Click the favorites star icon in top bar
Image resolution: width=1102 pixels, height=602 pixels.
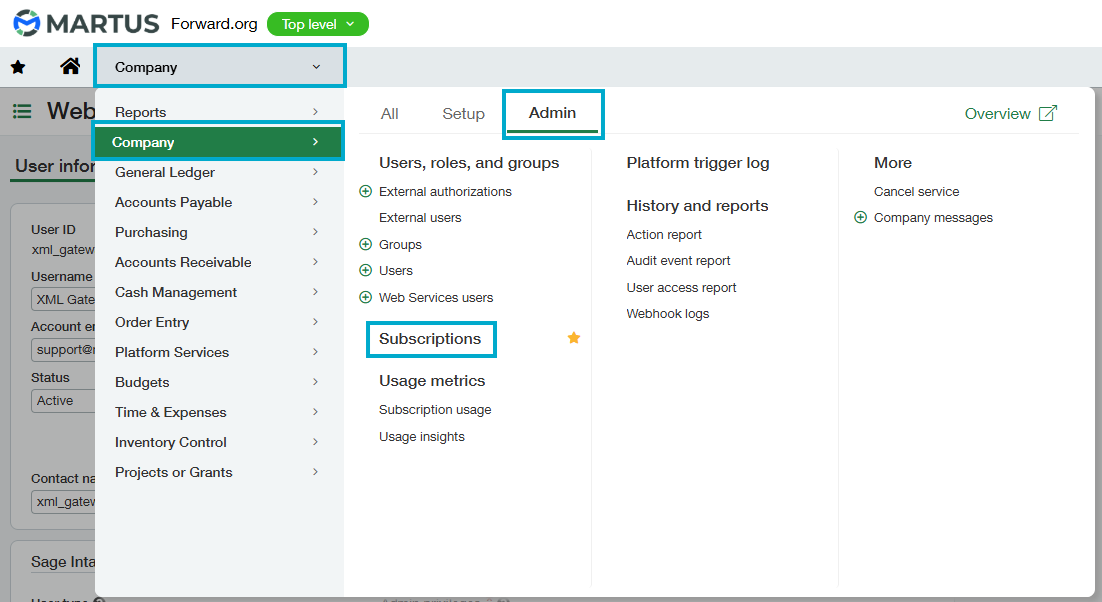point(18,67)
